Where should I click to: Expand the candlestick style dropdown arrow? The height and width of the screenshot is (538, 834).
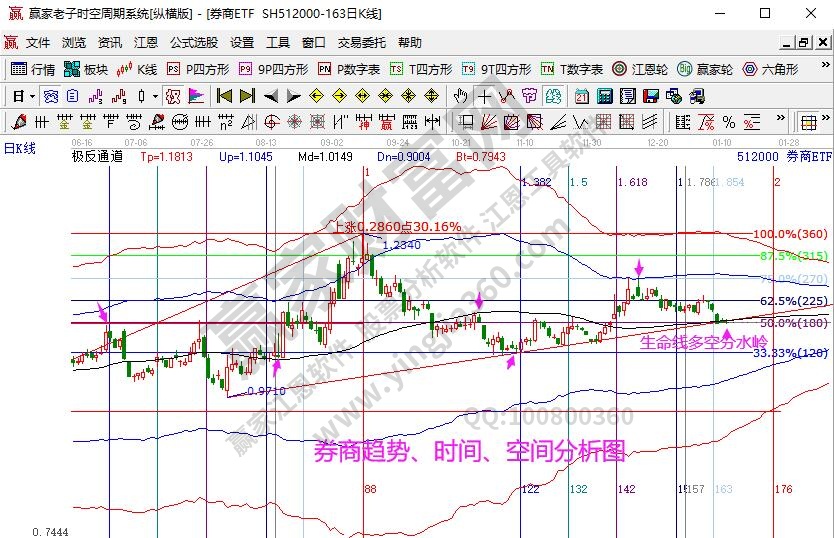click(x=155, y=96)
